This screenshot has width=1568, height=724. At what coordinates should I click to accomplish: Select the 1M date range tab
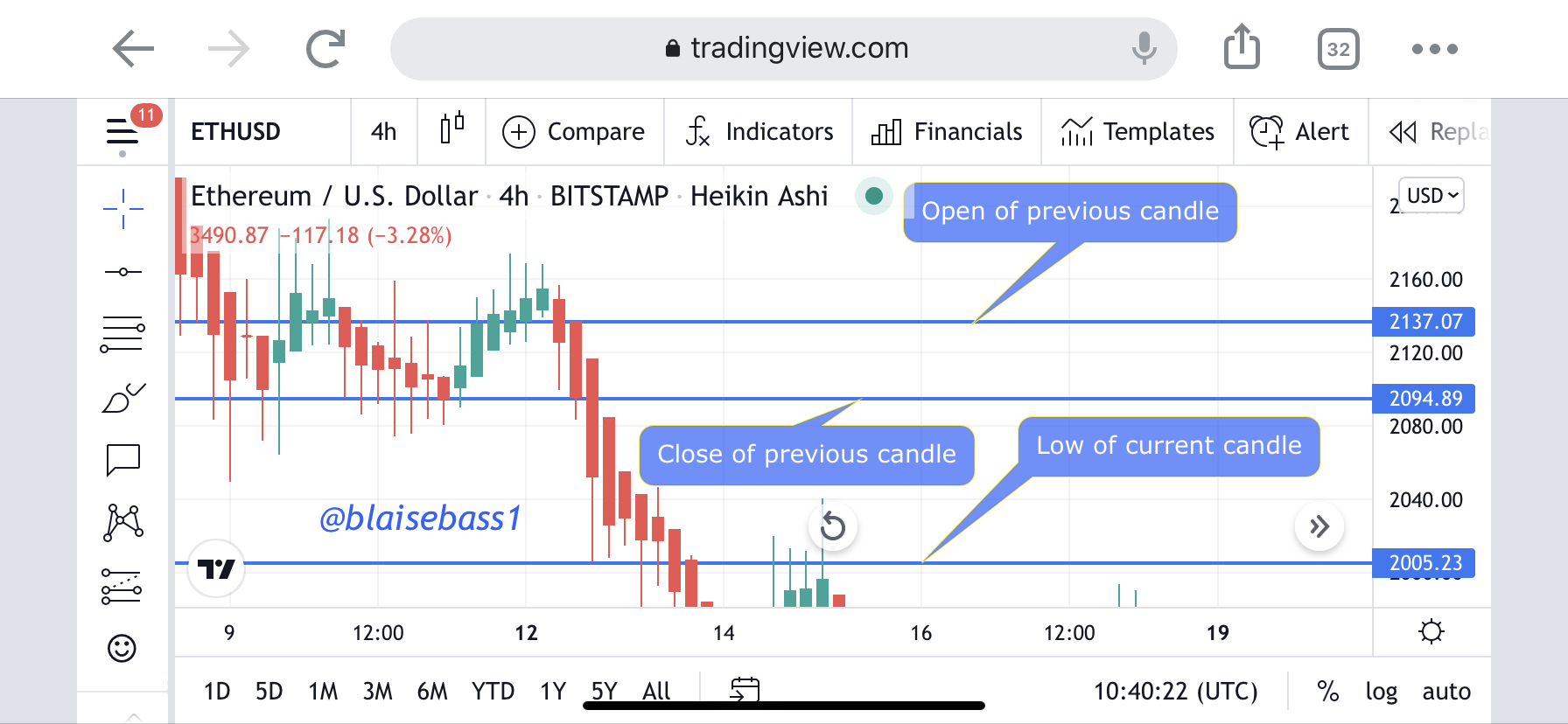click(322, 692)
